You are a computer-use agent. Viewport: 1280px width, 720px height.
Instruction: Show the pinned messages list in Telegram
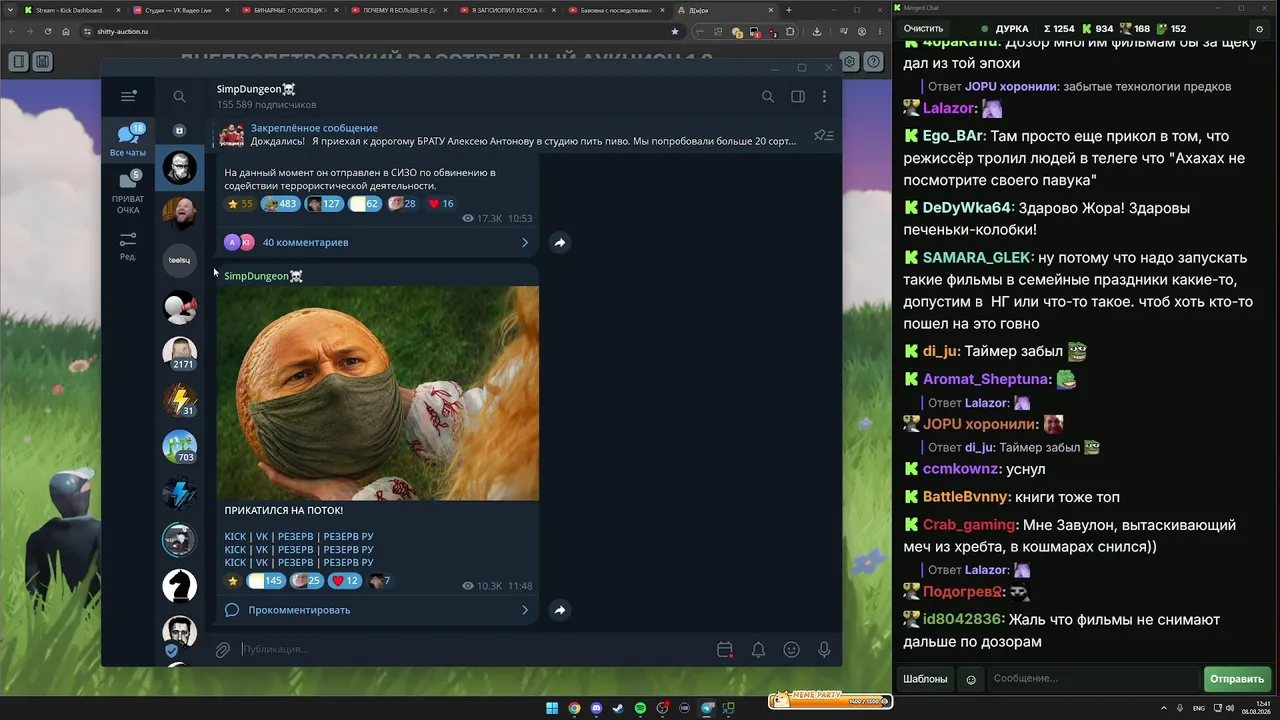point(824,135)
